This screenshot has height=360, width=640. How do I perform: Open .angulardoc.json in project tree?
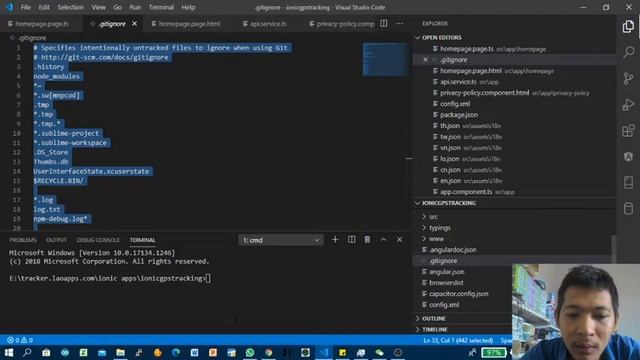point(453,250)
